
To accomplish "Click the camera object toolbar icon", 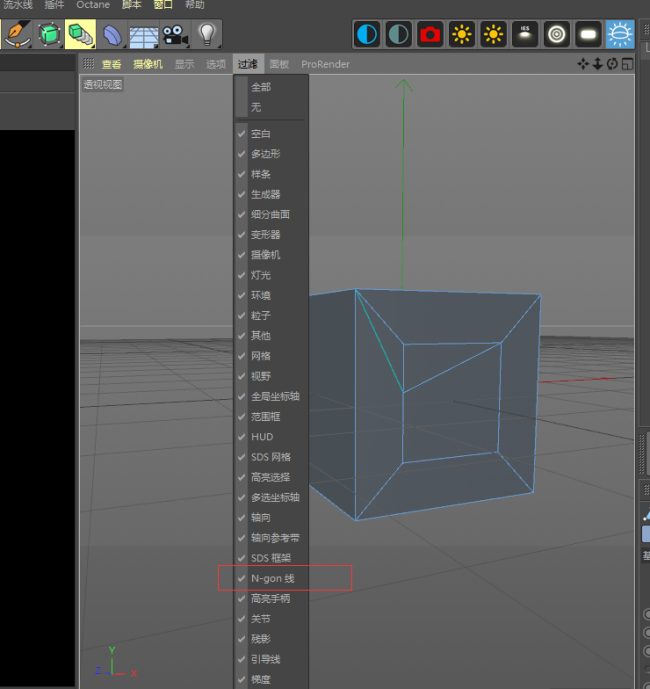I will click(x=174, y=35).
